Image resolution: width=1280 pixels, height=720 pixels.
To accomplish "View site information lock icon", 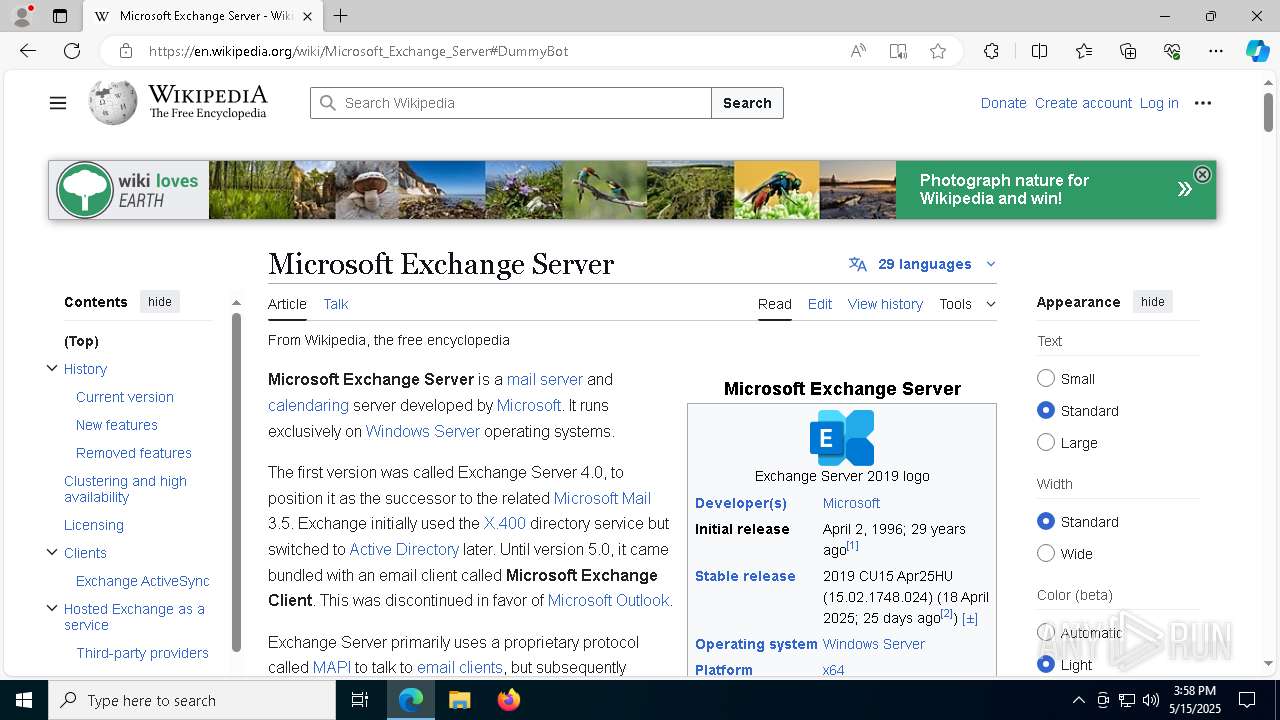I will tap(125, 51).
